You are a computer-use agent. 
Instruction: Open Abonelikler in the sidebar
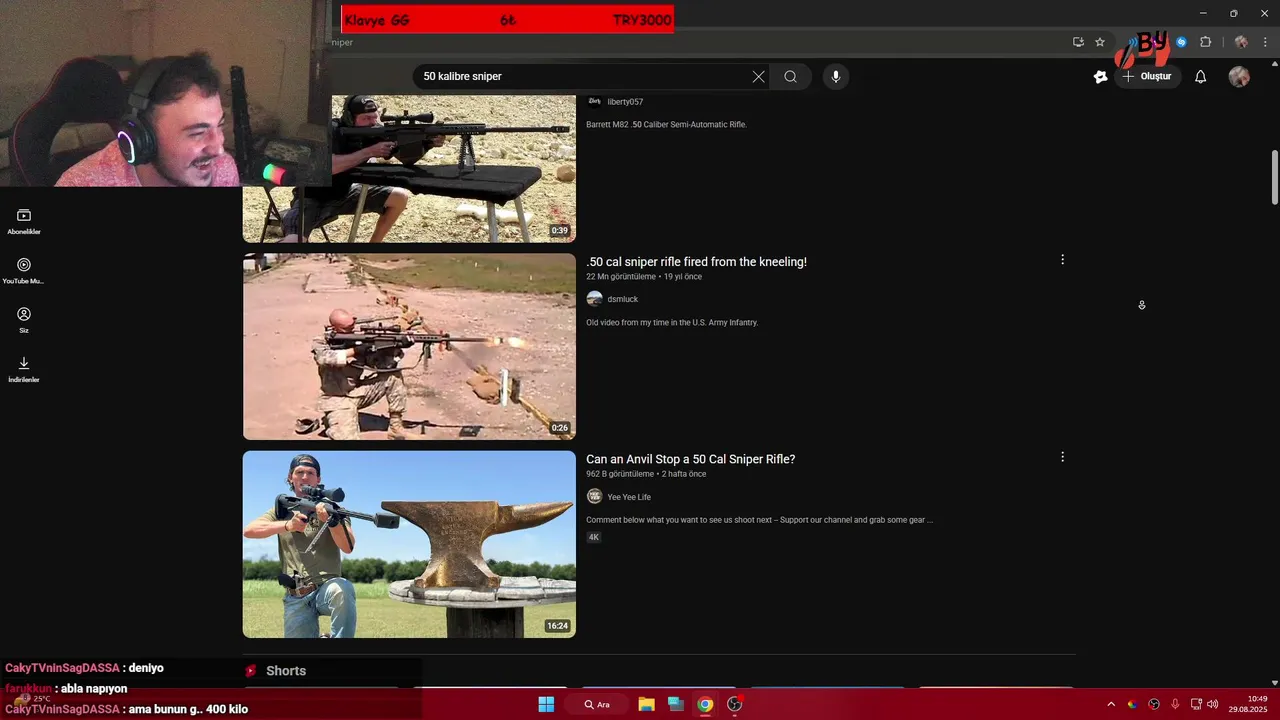(x=24, y=222)
